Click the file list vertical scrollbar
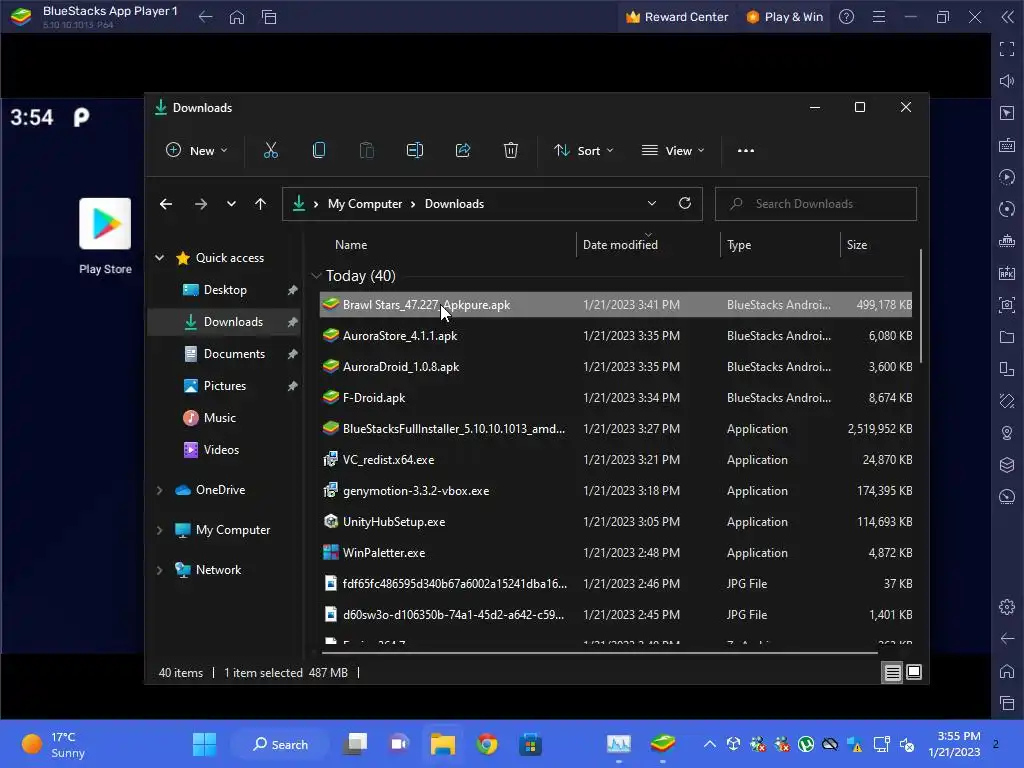1024x768 pixels. 921,306
